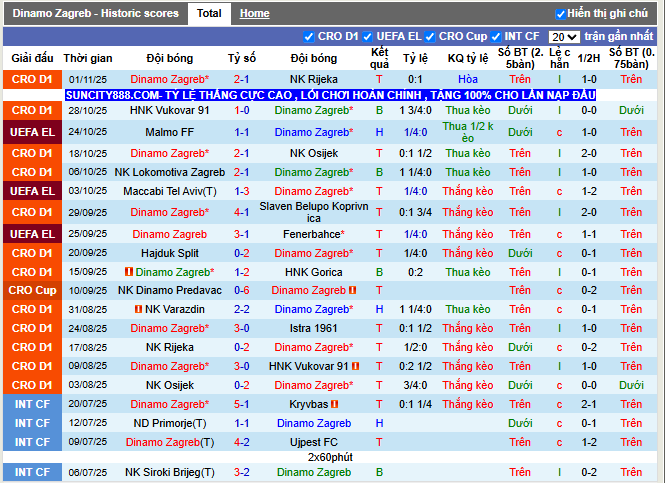
Task: Open Slaven Belupo Koprivnica team link
Action: (x=314, y=212)
